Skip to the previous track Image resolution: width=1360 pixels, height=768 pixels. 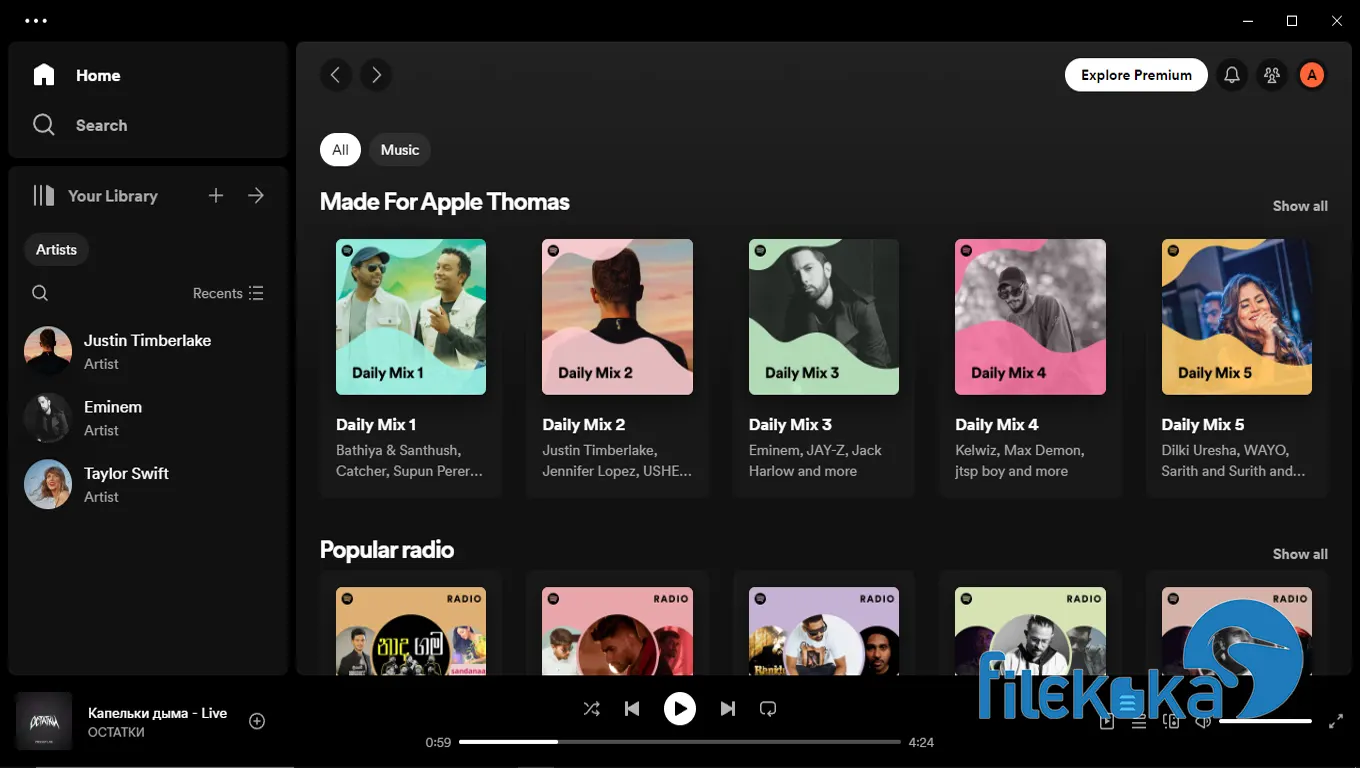click(632, 709)
